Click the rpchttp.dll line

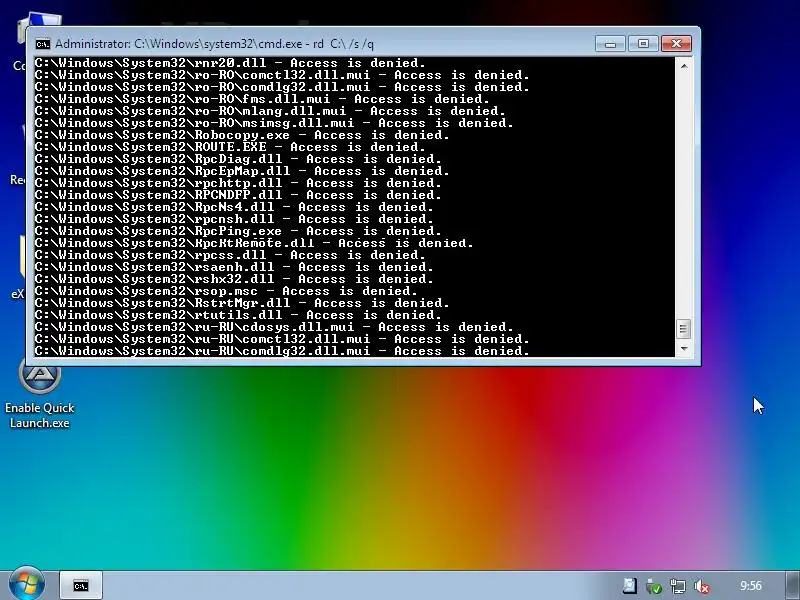pos(238,183)
